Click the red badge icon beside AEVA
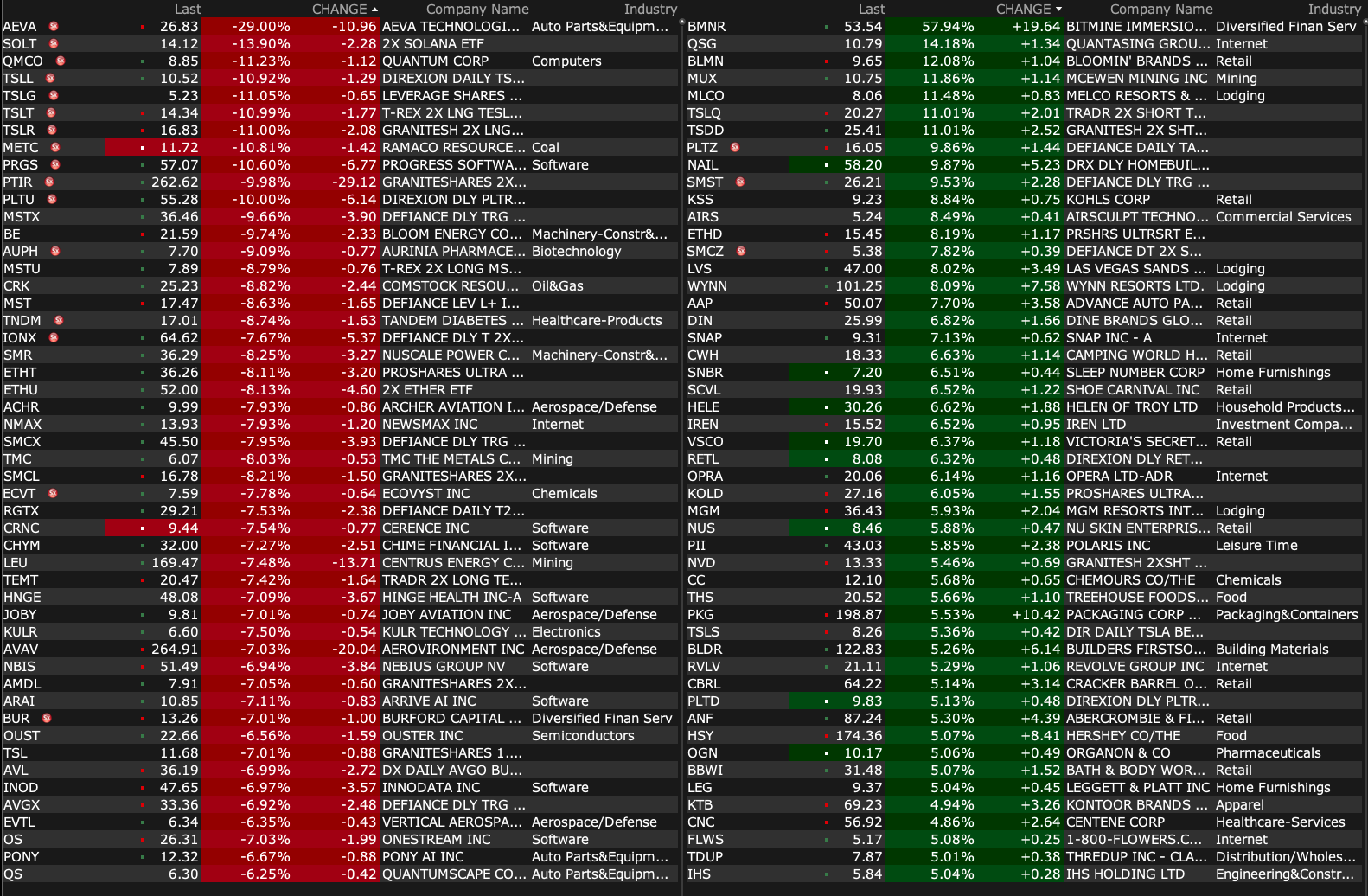The height and width of the screenshot is (896, 1368). click(54, 27)
